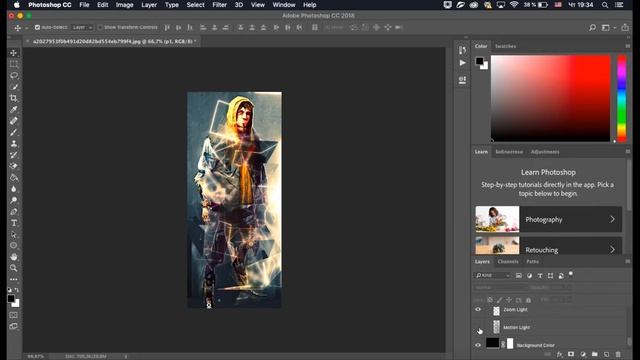Switch to the Paths tab
Screen dimensions: 640x360
click(x=532, y=262)
